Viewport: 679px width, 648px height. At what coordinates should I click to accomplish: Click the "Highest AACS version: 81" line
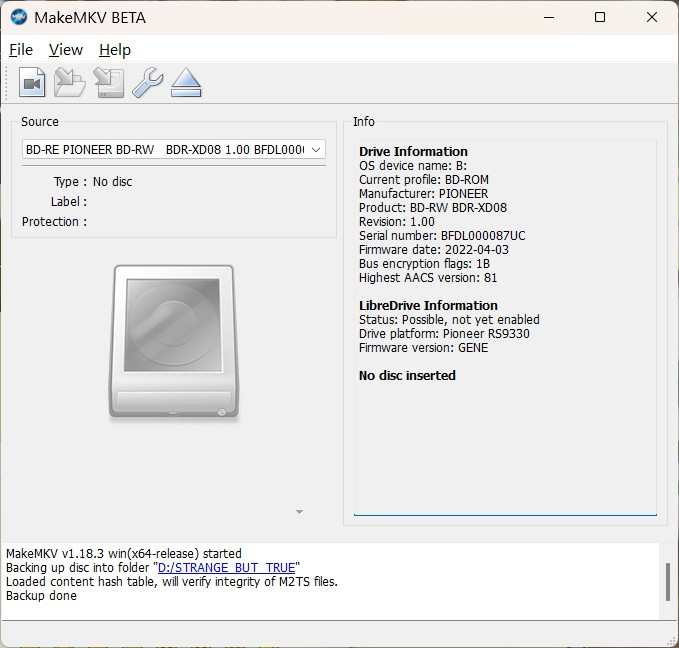tap(428, 278)
